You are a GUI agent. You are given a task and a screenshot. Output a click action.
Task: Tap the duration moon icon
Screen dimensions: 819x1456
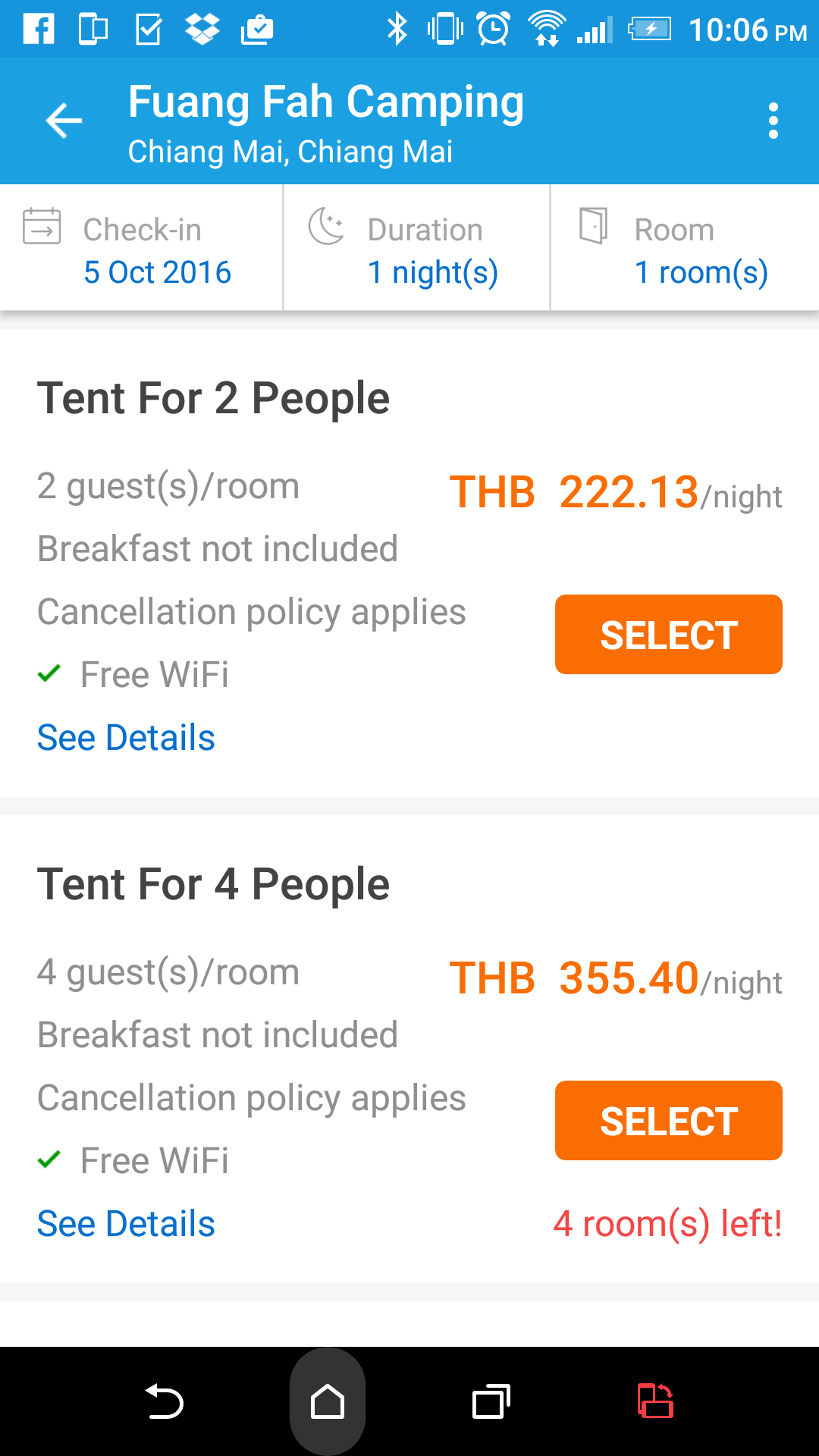pos(326,226)
